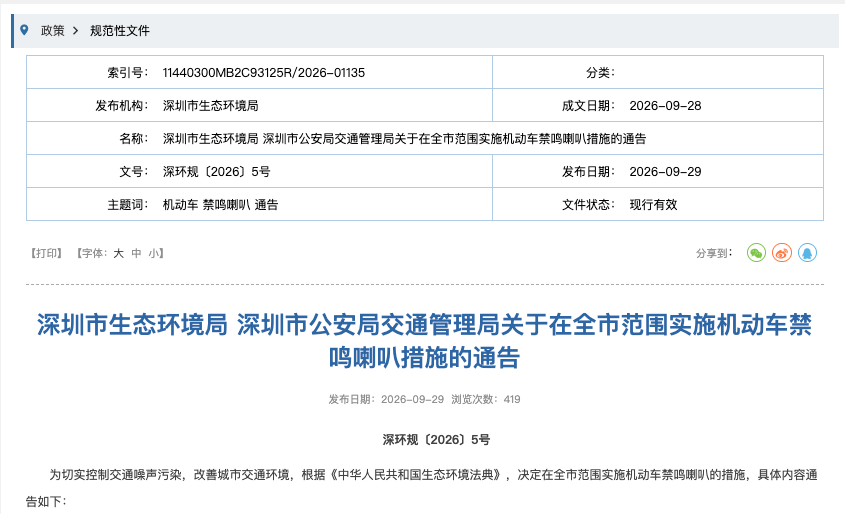The image size is (845, 514).
Task: Click 发布日期 2026-09-29 below headline
Action: (386, 399)
